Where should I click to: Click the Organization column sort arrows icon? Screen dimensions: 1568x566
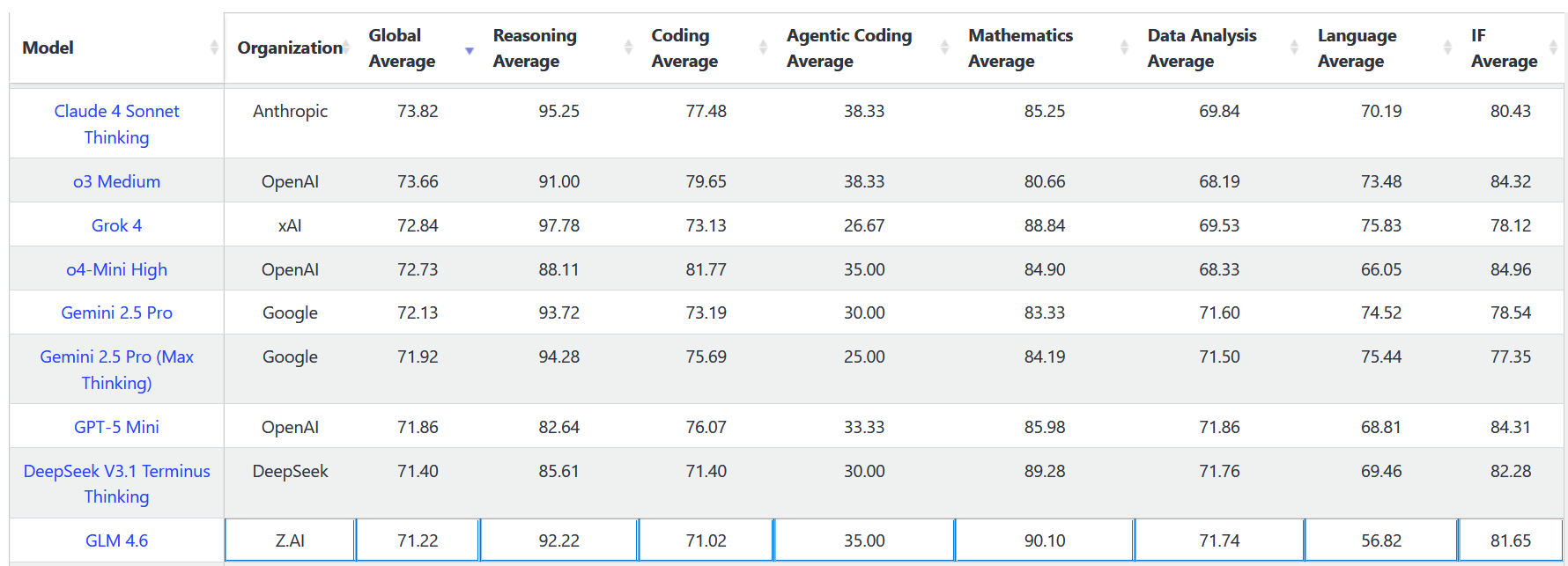tap(347, 48)
